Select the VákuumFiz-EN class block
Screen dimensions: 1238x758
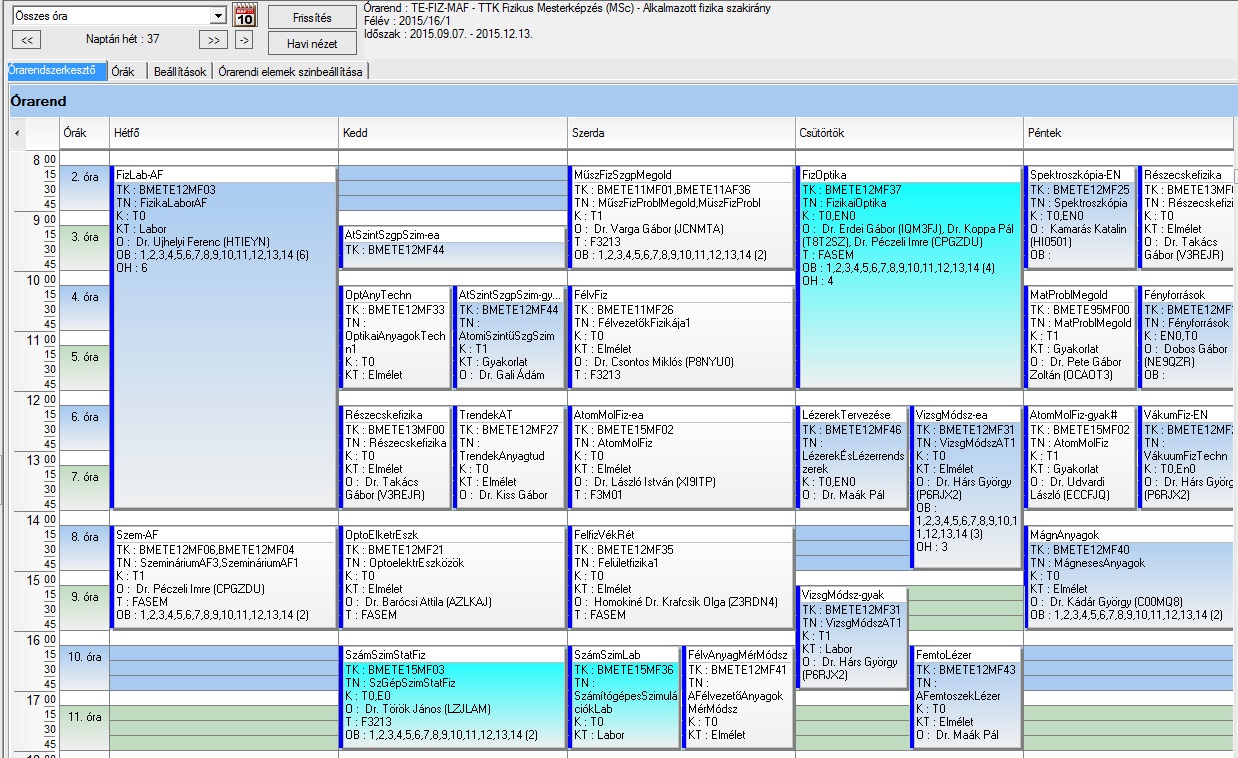click(x=1188, y=458)
